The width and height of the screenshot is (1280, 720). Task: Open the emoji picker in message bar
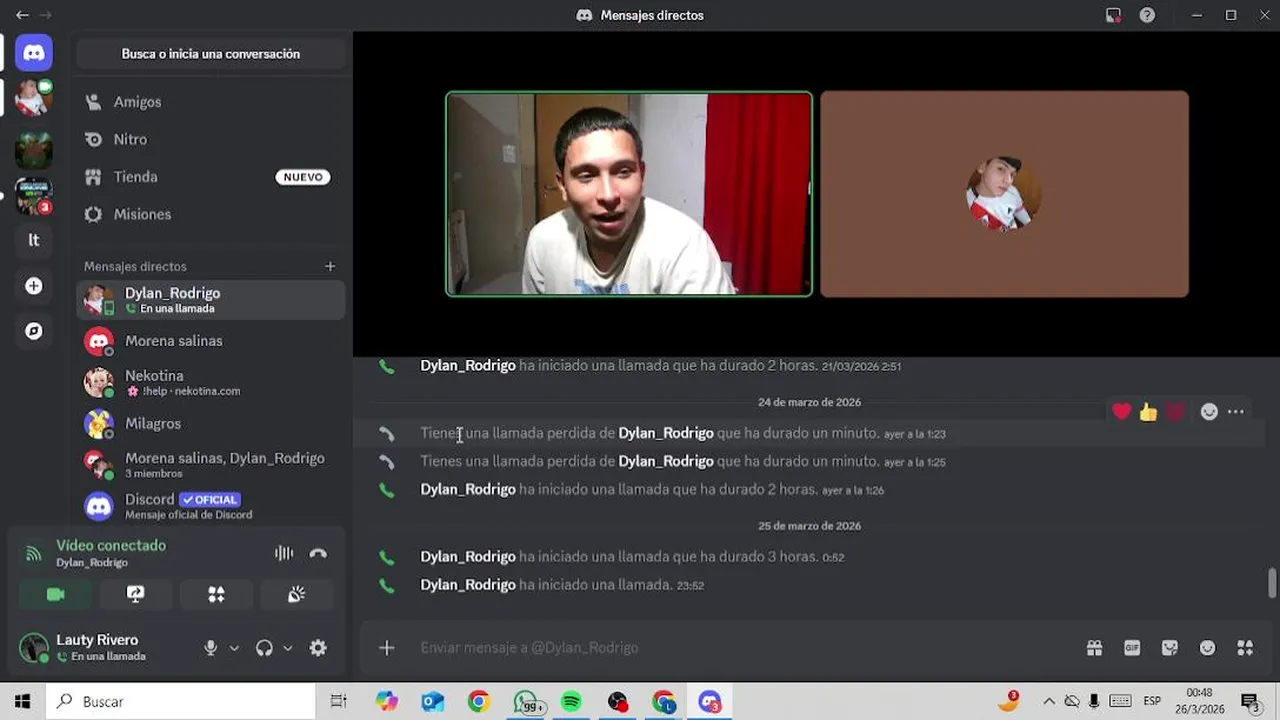(x=1208, y=648)
